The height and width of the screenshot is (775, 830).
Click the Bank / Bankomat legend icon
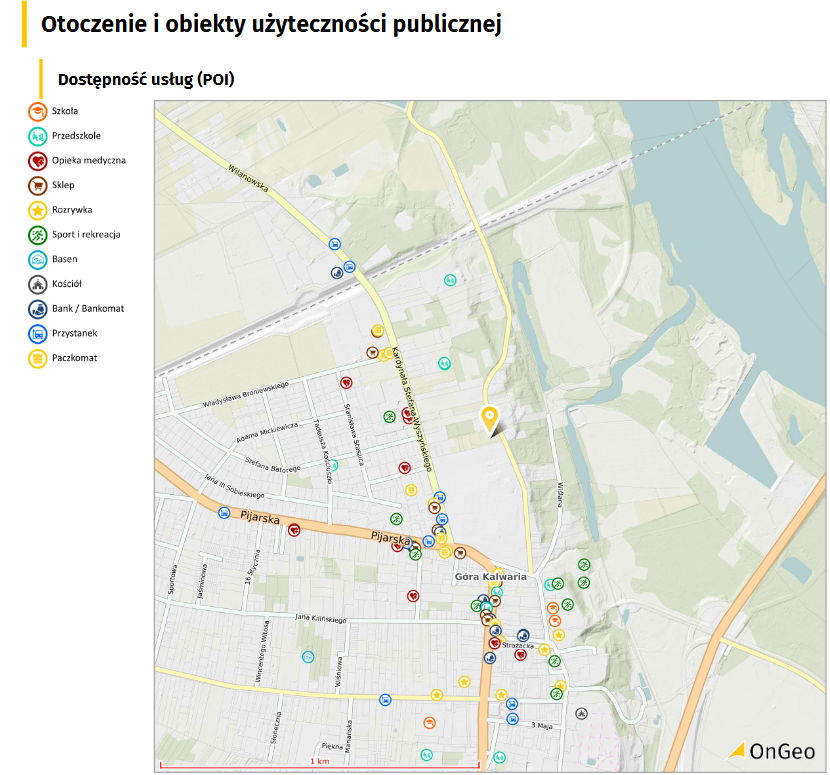[x=37, y=309]
